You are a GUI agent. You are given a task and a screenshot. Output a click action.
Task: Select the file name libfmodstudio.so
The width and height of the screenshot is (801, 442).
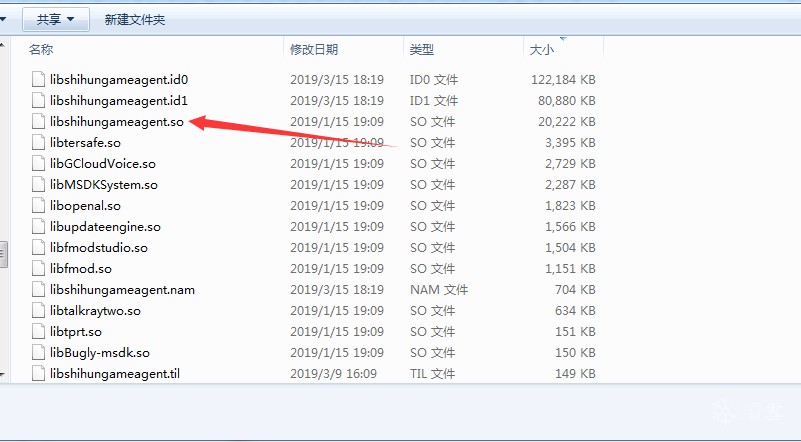[x=99, y=247]
